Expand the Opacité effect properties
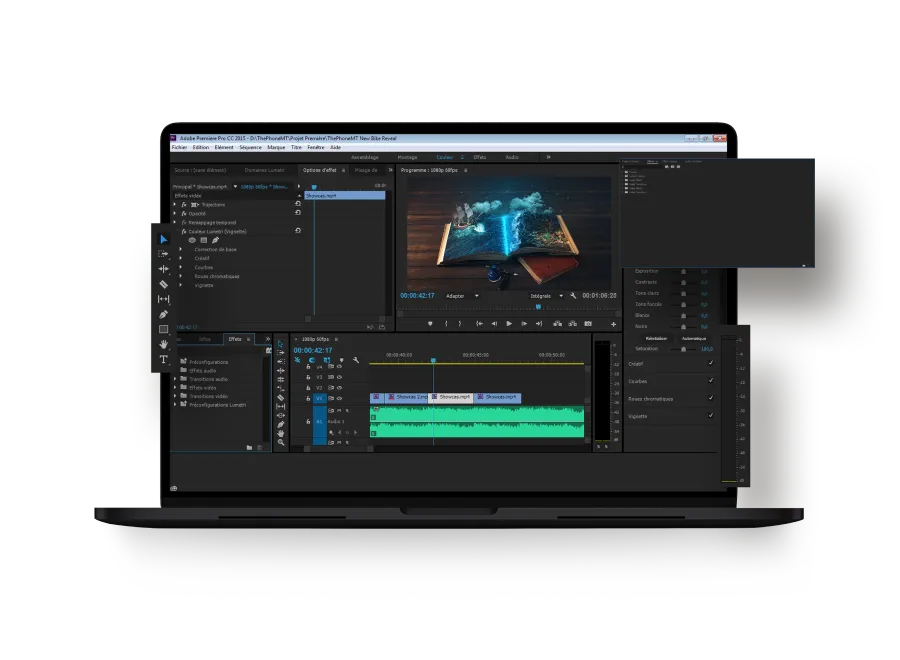Viewport: 900px width, 660px height. click(175, 213)
